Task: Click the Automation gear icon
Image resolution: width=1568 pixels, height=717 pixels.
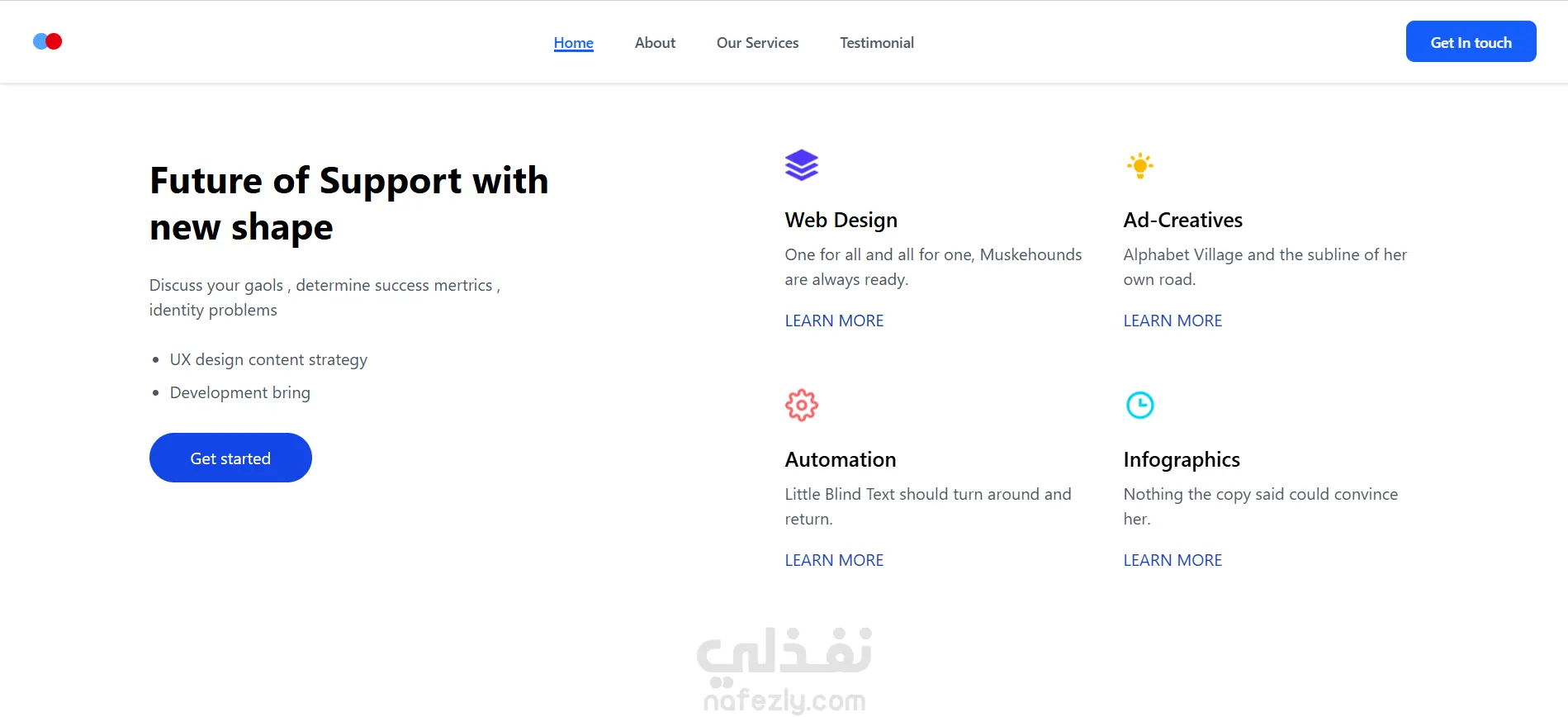Action: 801,405
